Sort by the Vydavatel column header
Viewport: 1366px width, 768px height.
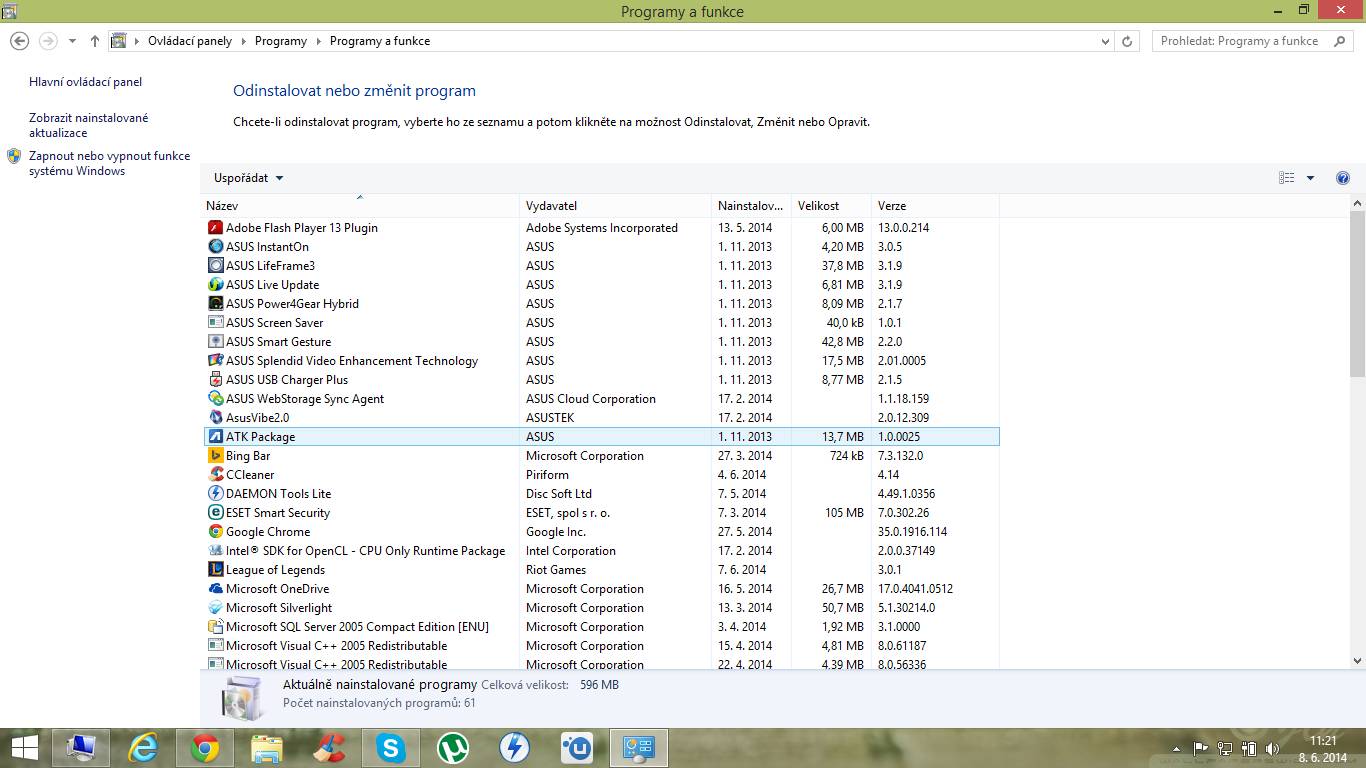(615, 206)
